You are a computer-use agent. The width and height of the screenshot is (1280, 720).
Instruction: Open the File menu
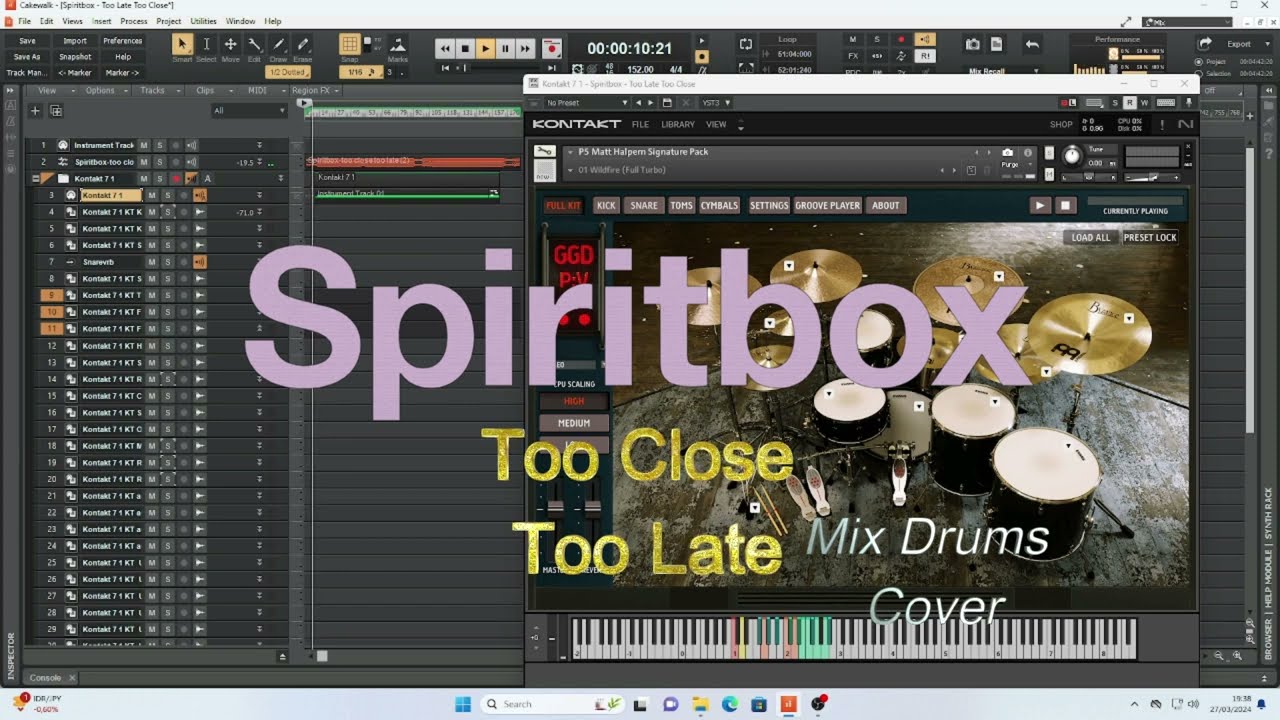(24, 21)
